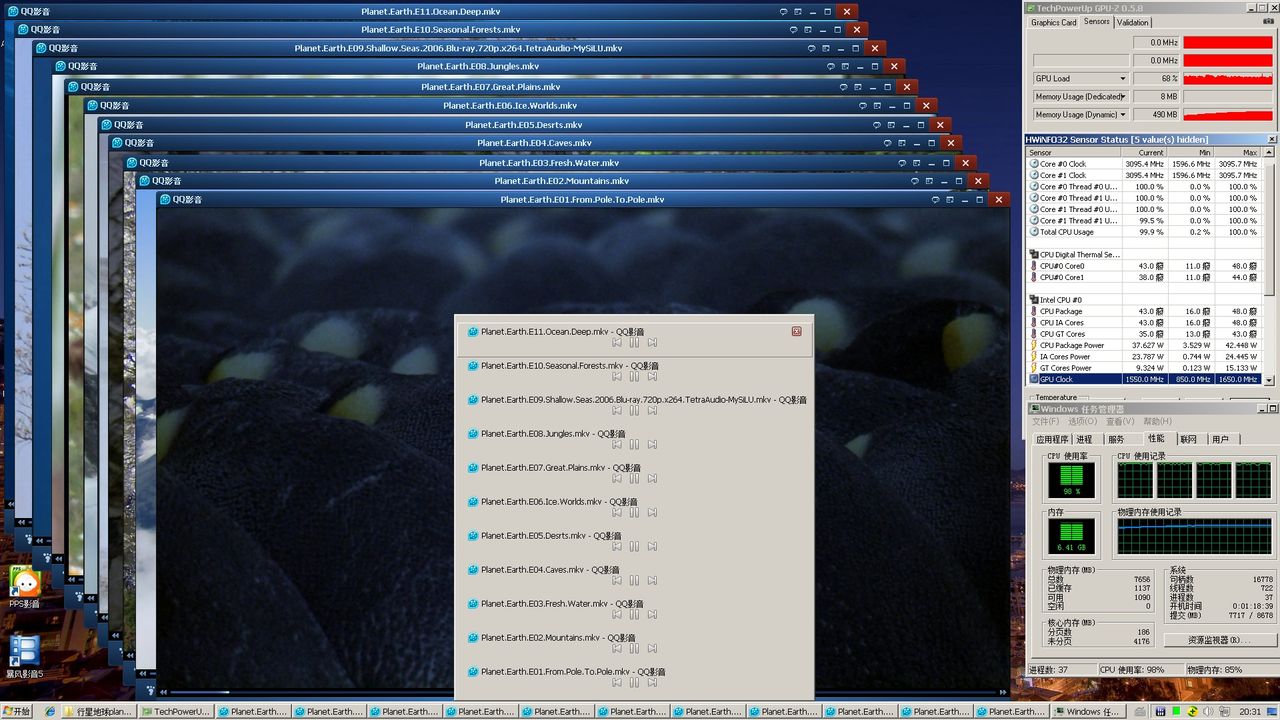Pause the E02.Mountains list entry

coord(634,649)
